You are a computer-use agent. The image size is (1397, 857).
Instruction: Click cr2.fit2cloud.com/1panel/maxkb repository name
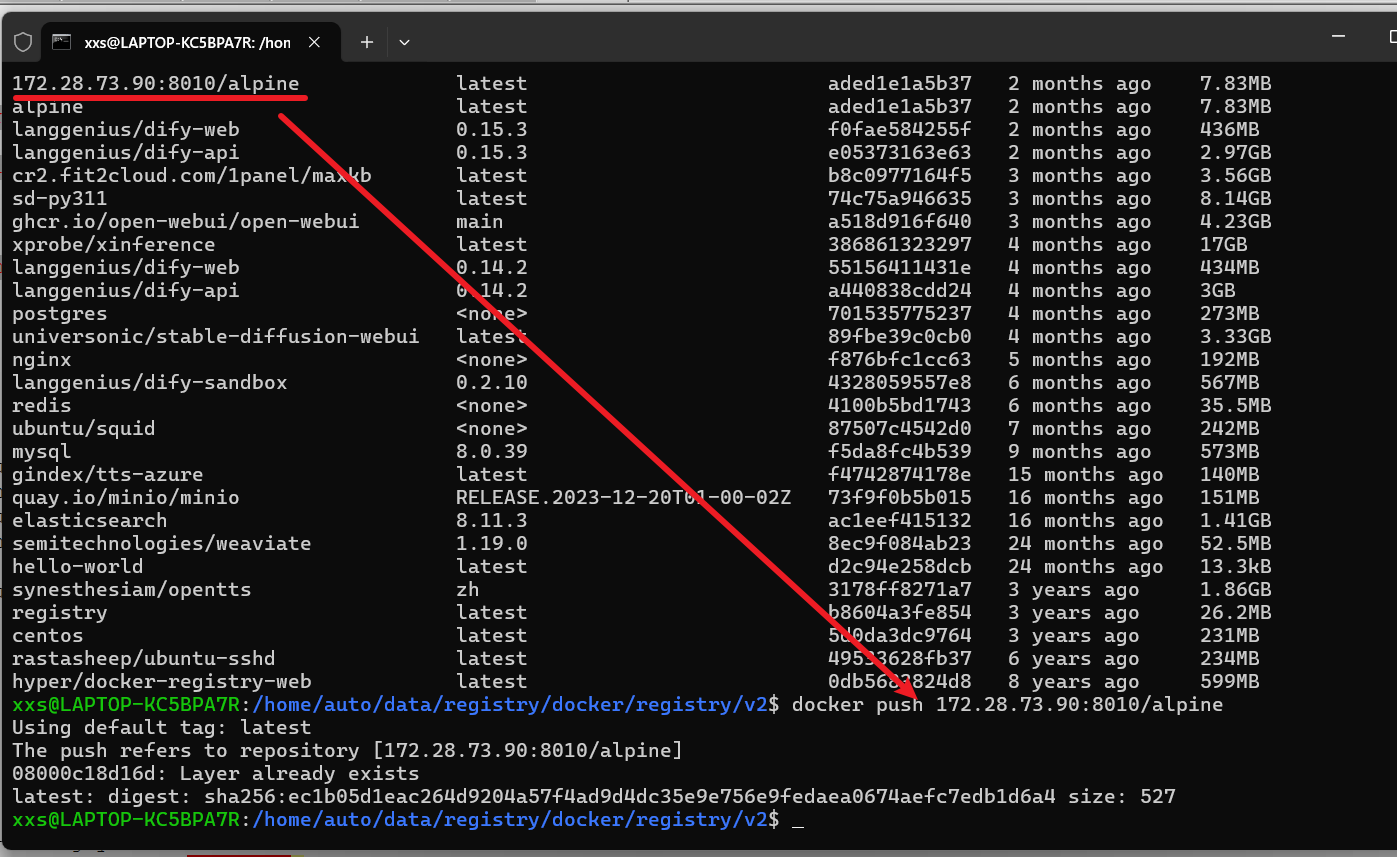click(x=191, y=176)
